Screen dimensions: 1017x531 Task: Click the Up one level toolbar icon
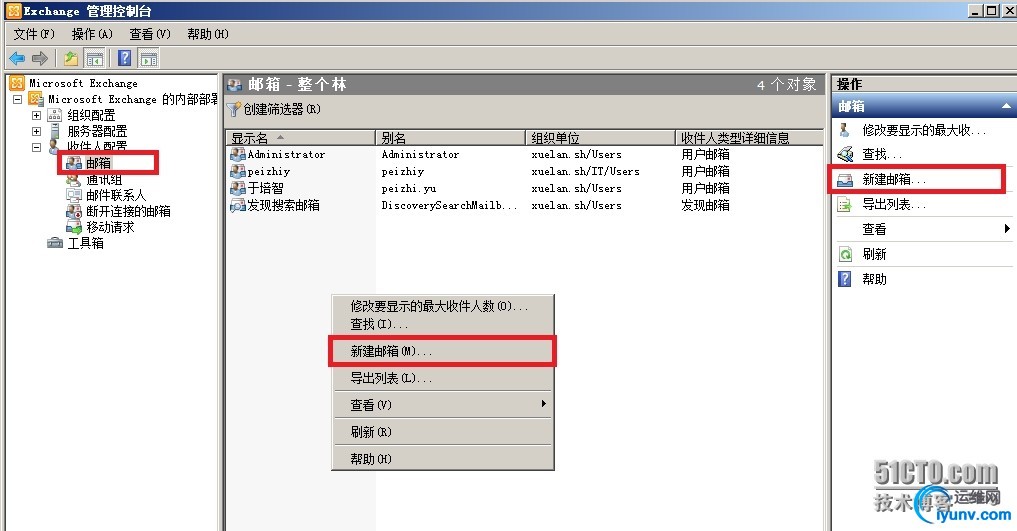click(x=71, y=58)
